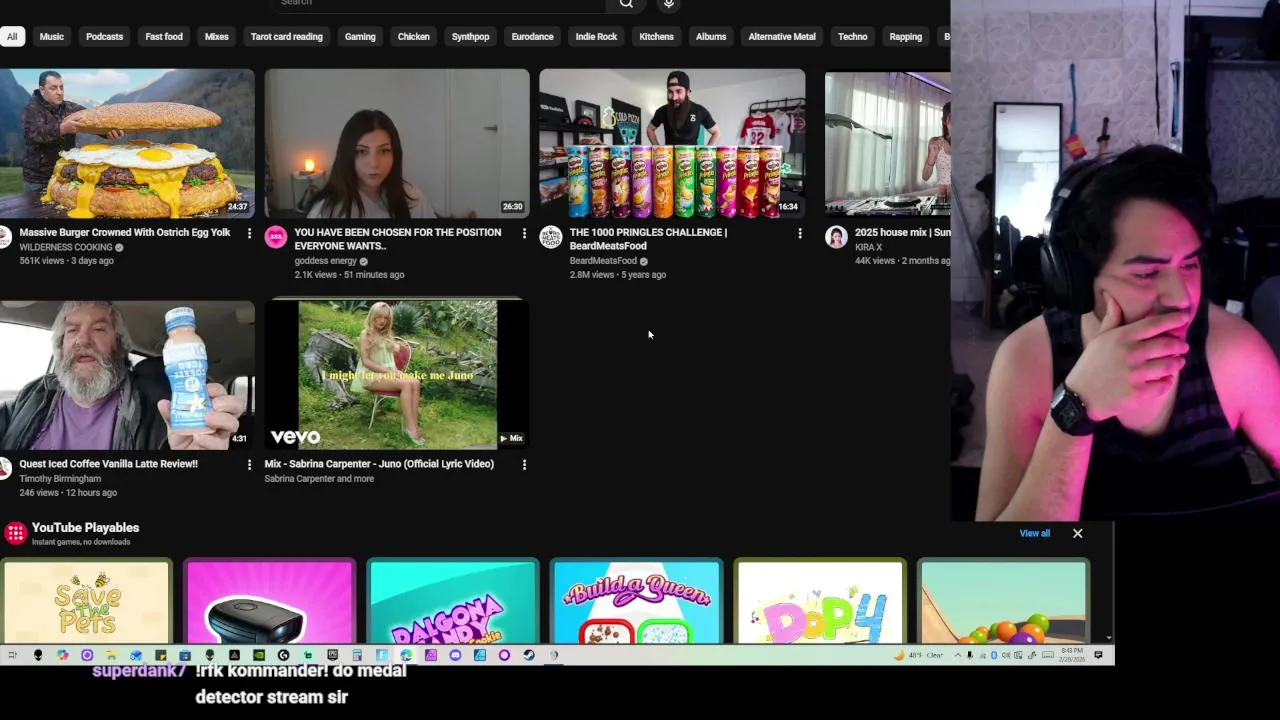
Task: Select the Indie Rock filter chip
Action: click(x=596, y=37)
